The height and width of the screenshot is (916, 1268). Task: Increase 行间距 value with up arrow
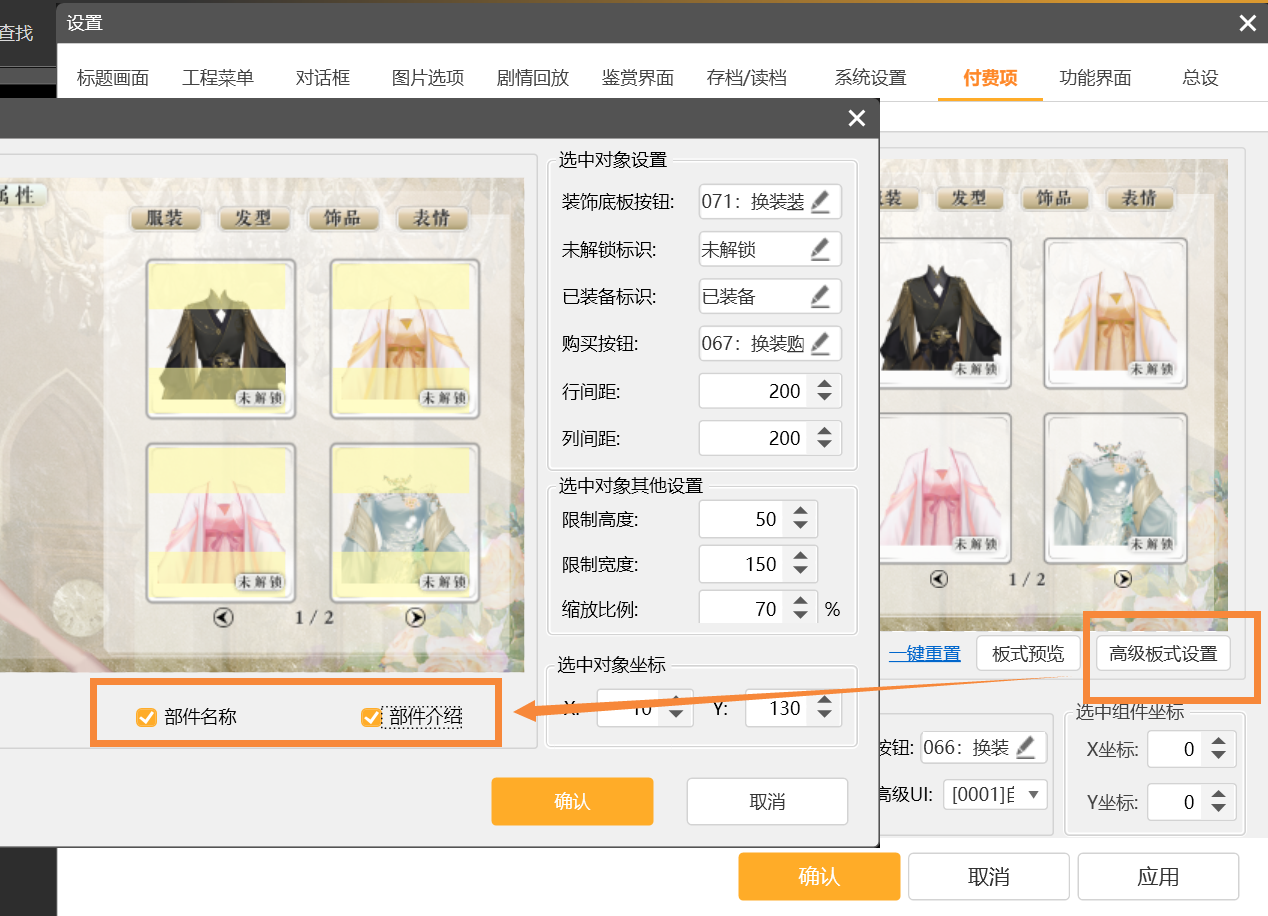coord(824,384)
